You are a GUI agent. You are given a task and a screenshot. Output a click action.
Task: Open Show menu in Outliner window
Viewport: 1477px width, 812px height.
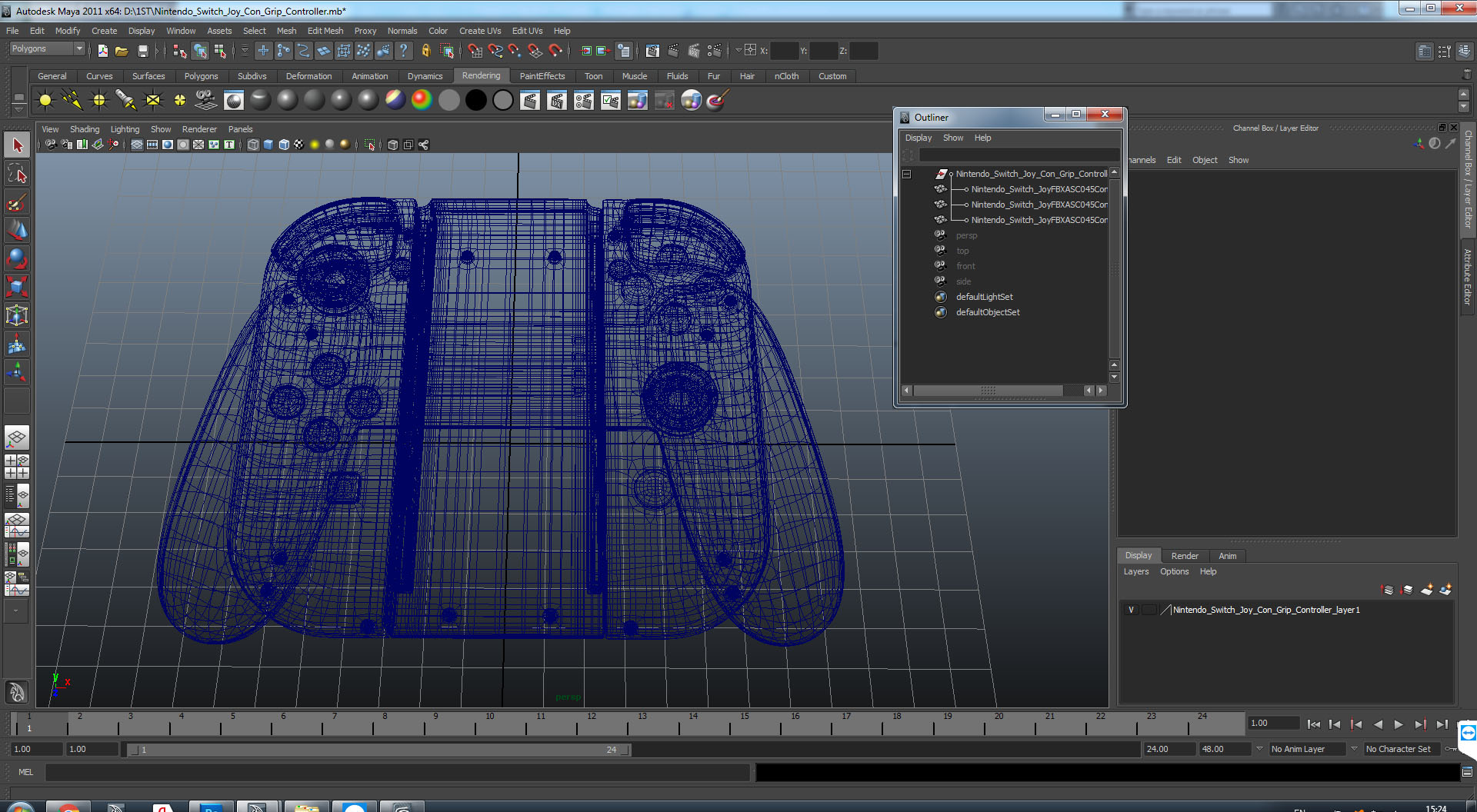(x=953, y=138)
